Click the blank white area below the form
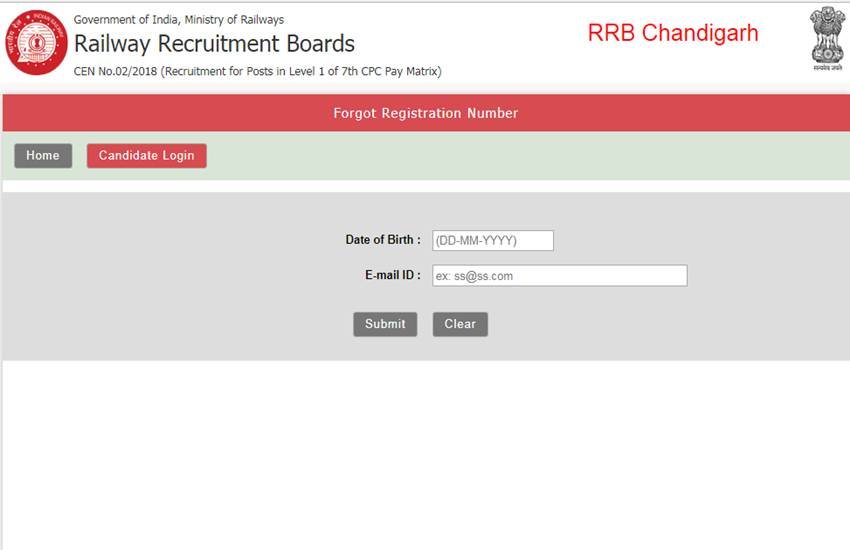 pyautogui.click(x=425, y=450)
